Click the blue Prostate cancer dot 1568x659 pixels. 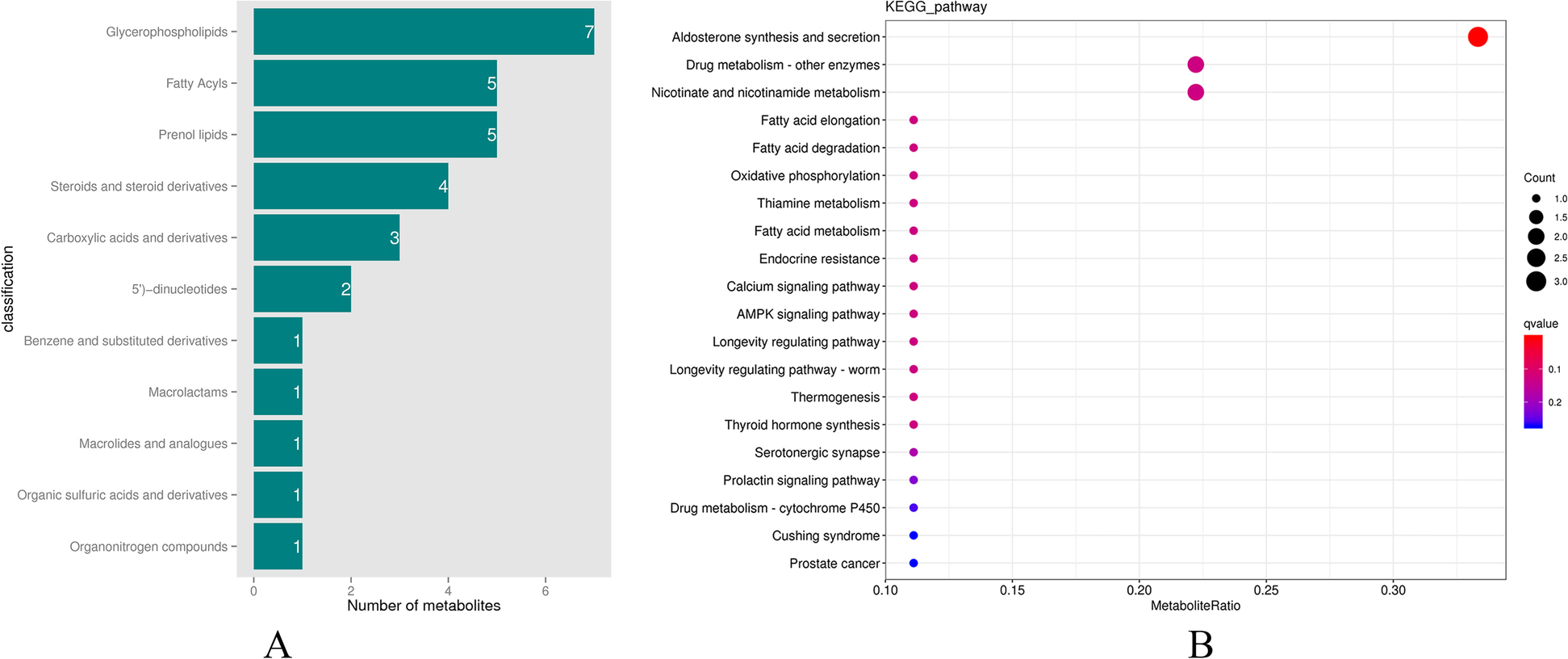[x=914, y=563]
